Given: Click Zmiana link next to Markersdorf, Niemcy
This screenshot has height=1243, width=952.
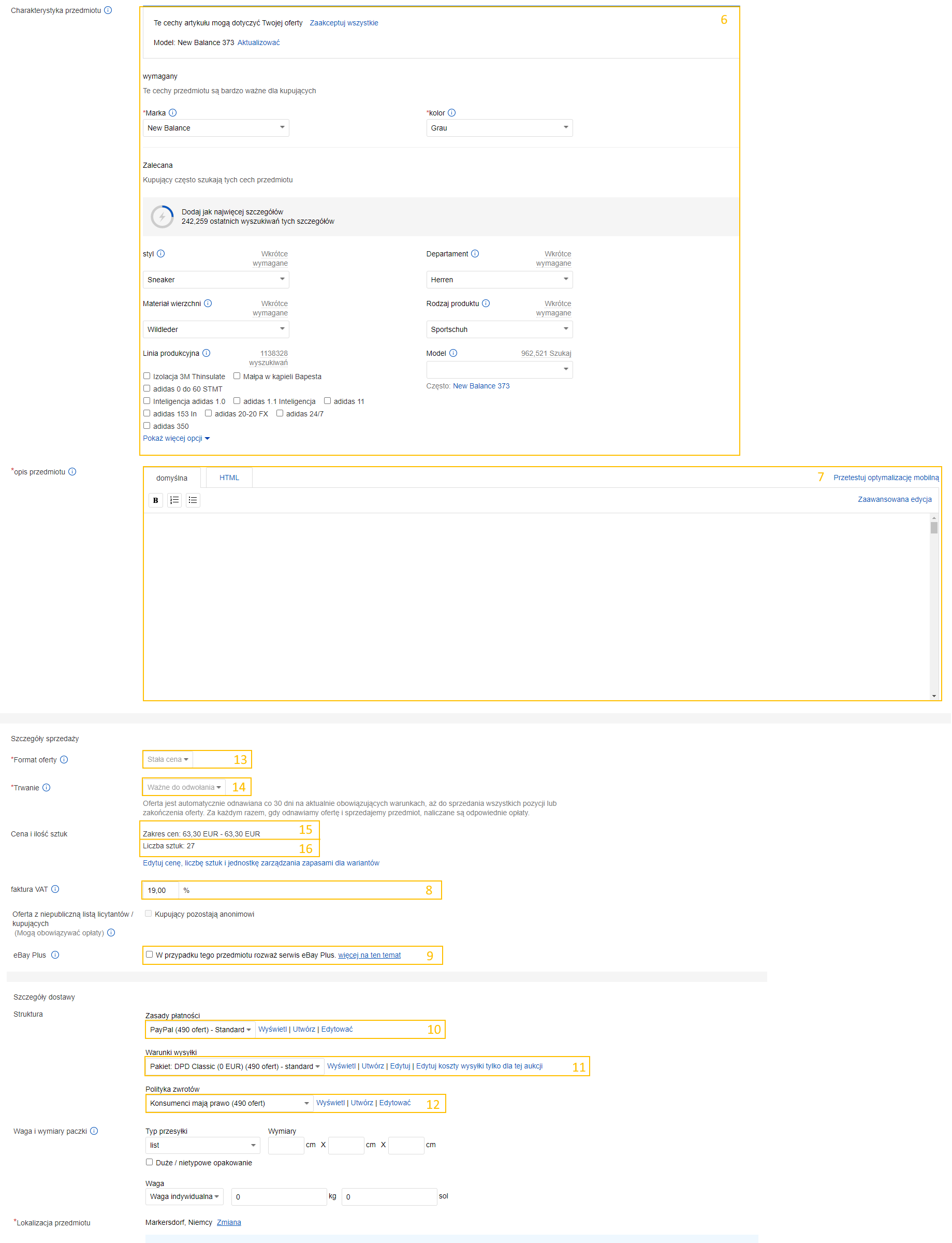Looking at the screenshot, I should (229, 1223).
